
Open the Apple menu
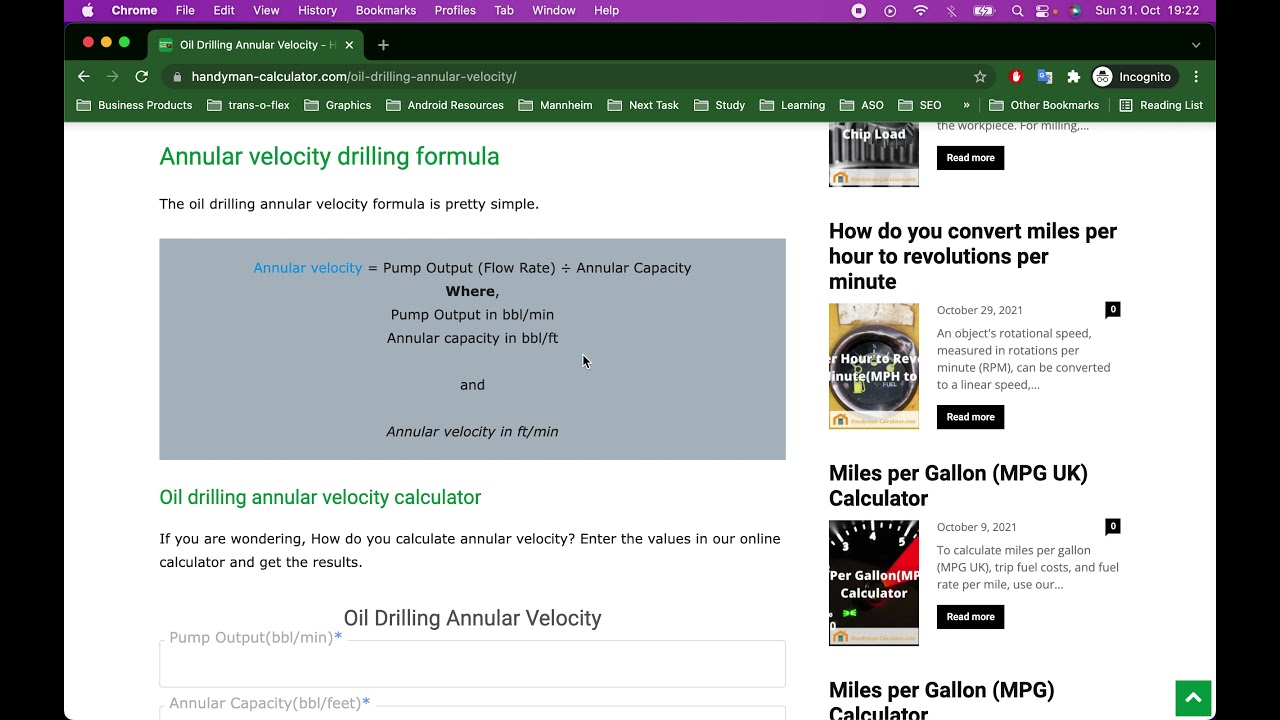(x=87, y=10)
